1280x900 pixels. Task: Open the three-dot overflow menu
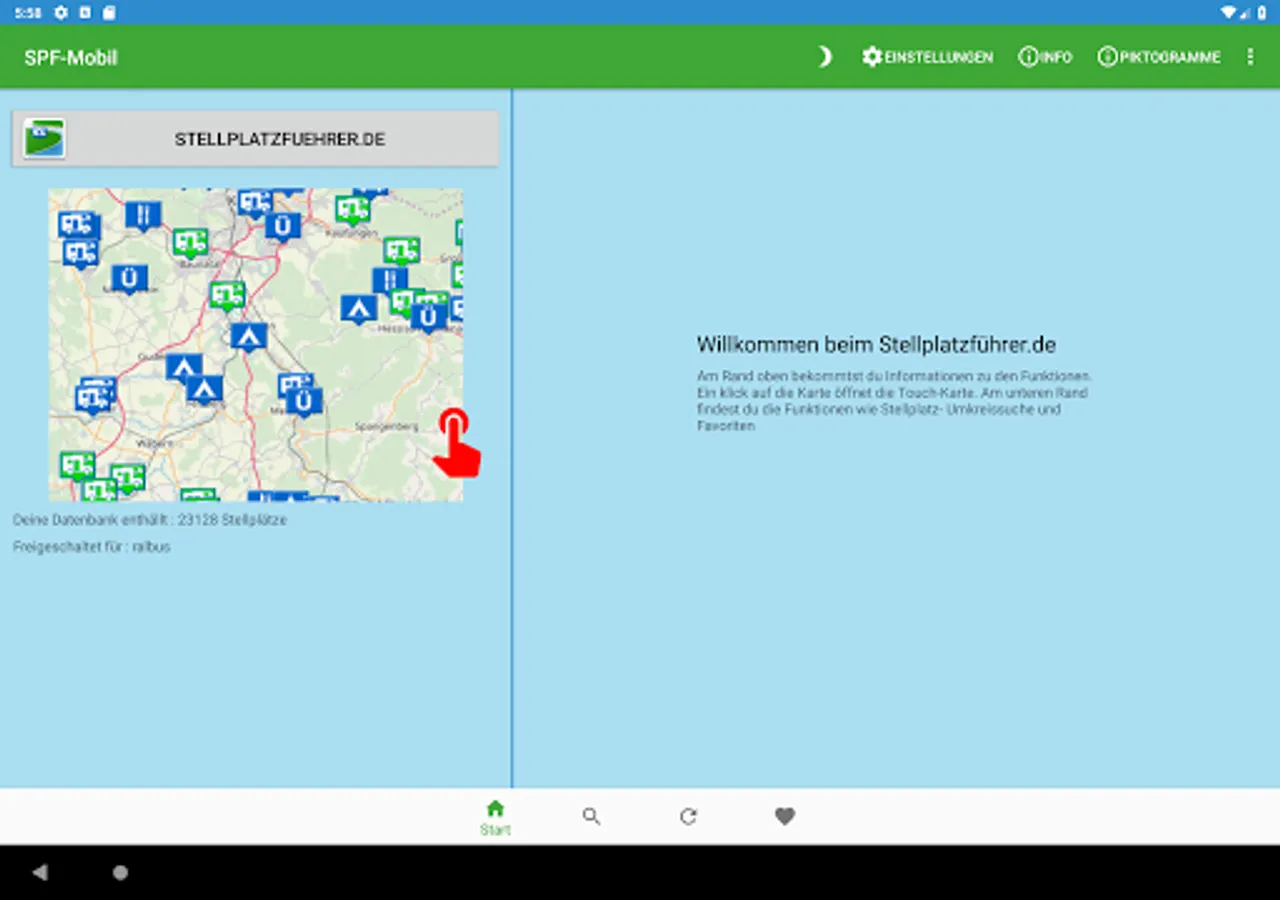point(1250,57)
